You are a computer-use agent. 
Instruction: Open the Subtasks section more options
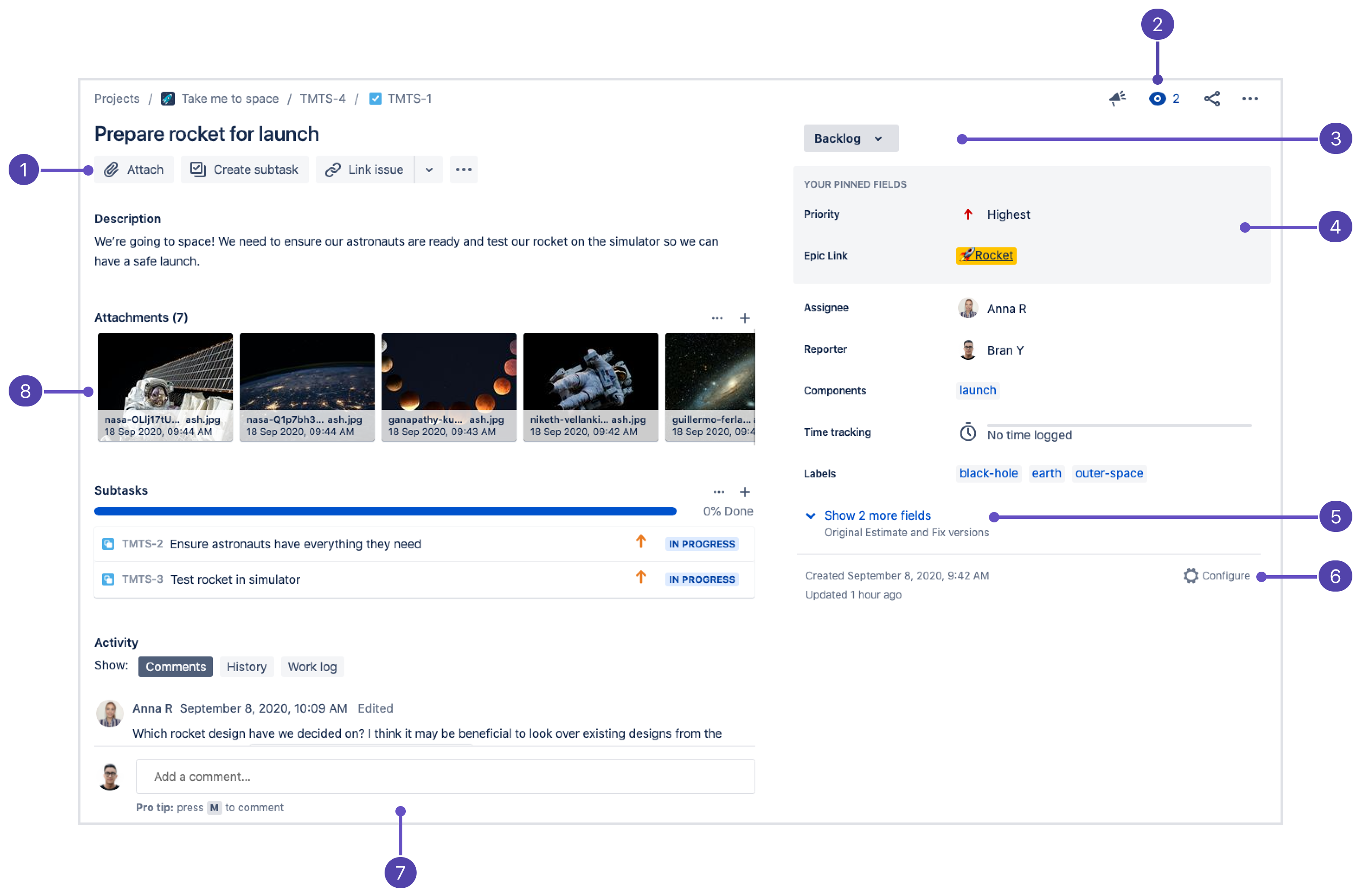(x=719, y=492)
